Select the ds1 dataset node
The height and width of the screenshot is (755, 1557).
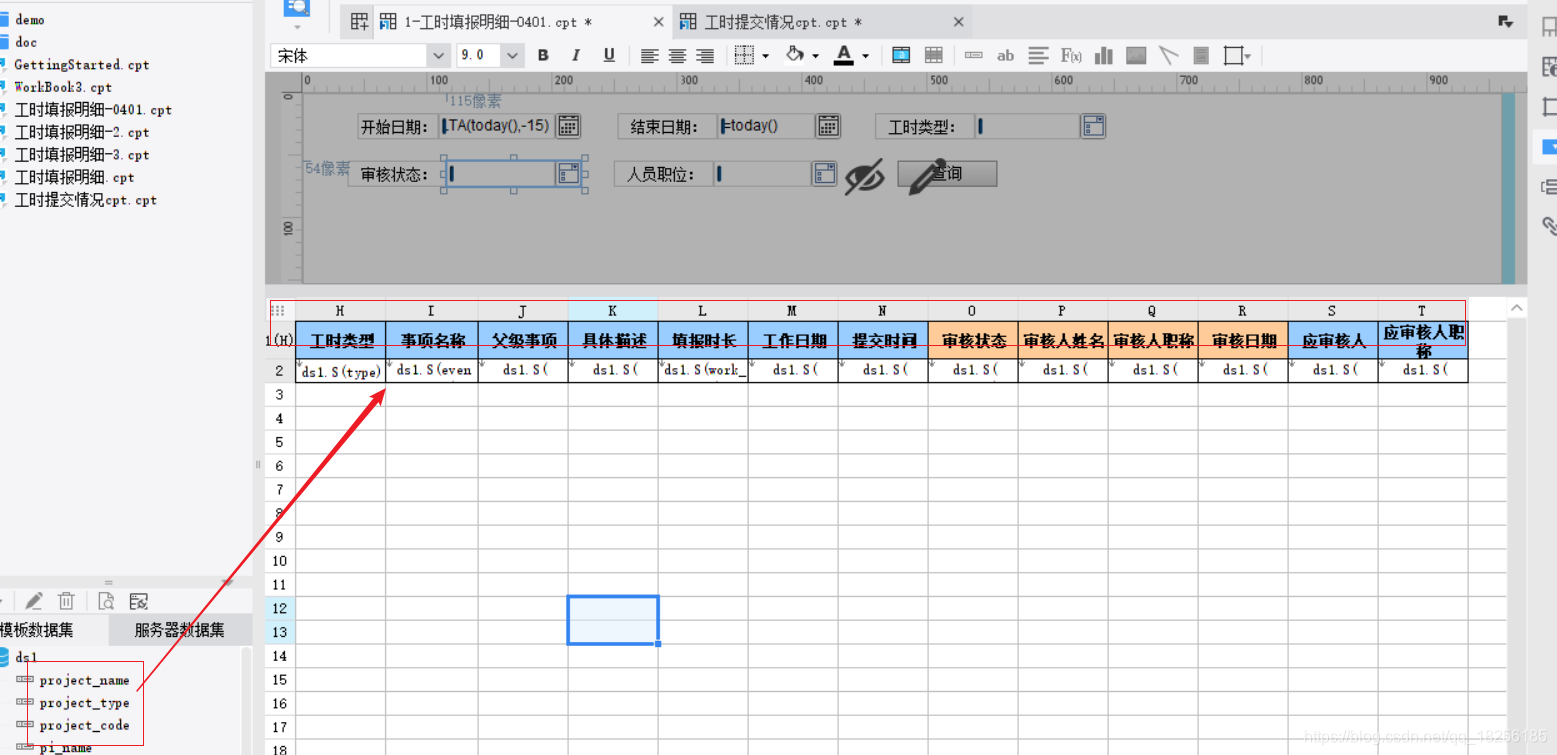tap(27, 657)
